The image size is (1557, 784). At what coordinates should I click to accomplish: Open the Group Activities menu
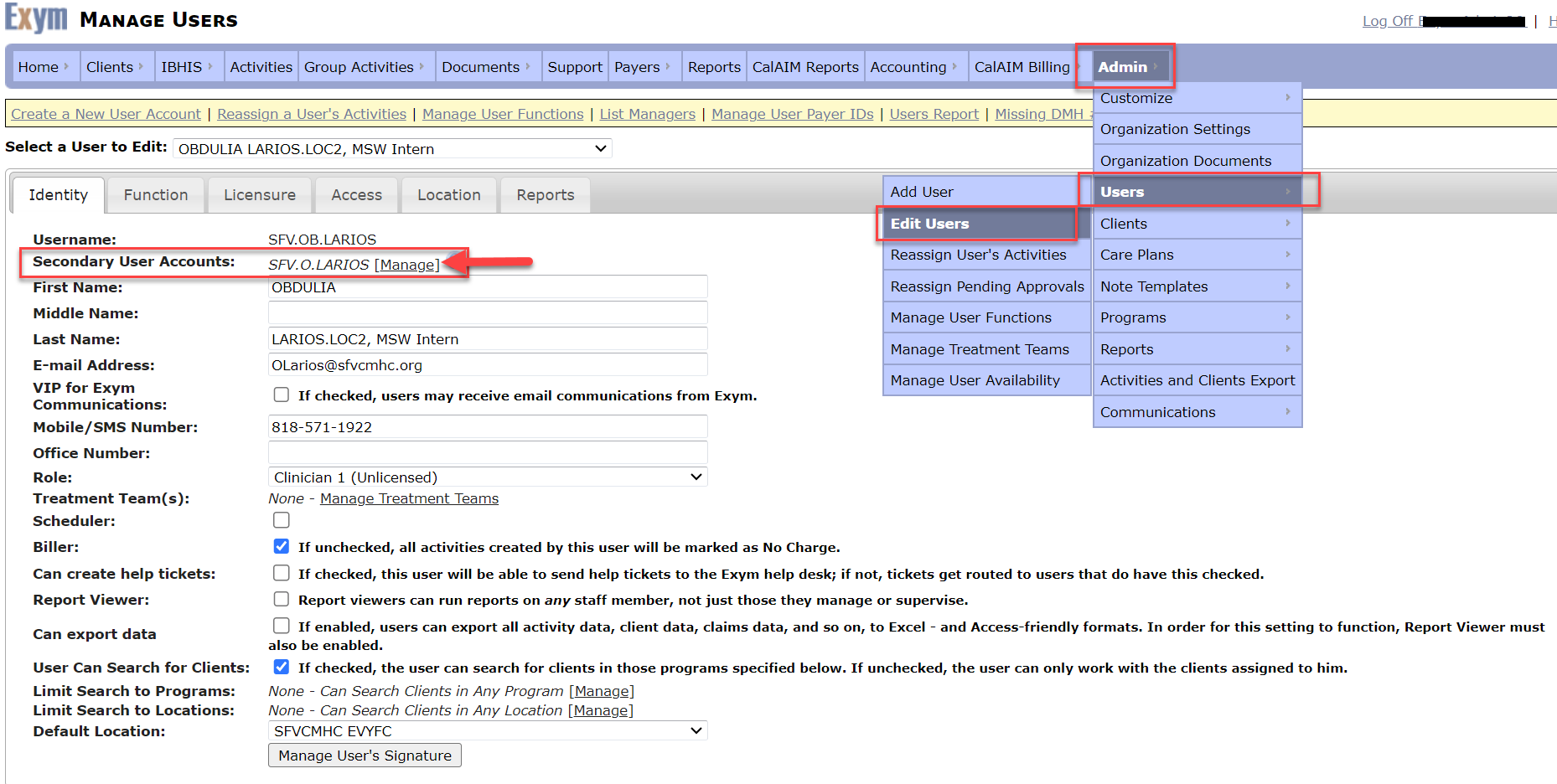click(x=365, y=67)
